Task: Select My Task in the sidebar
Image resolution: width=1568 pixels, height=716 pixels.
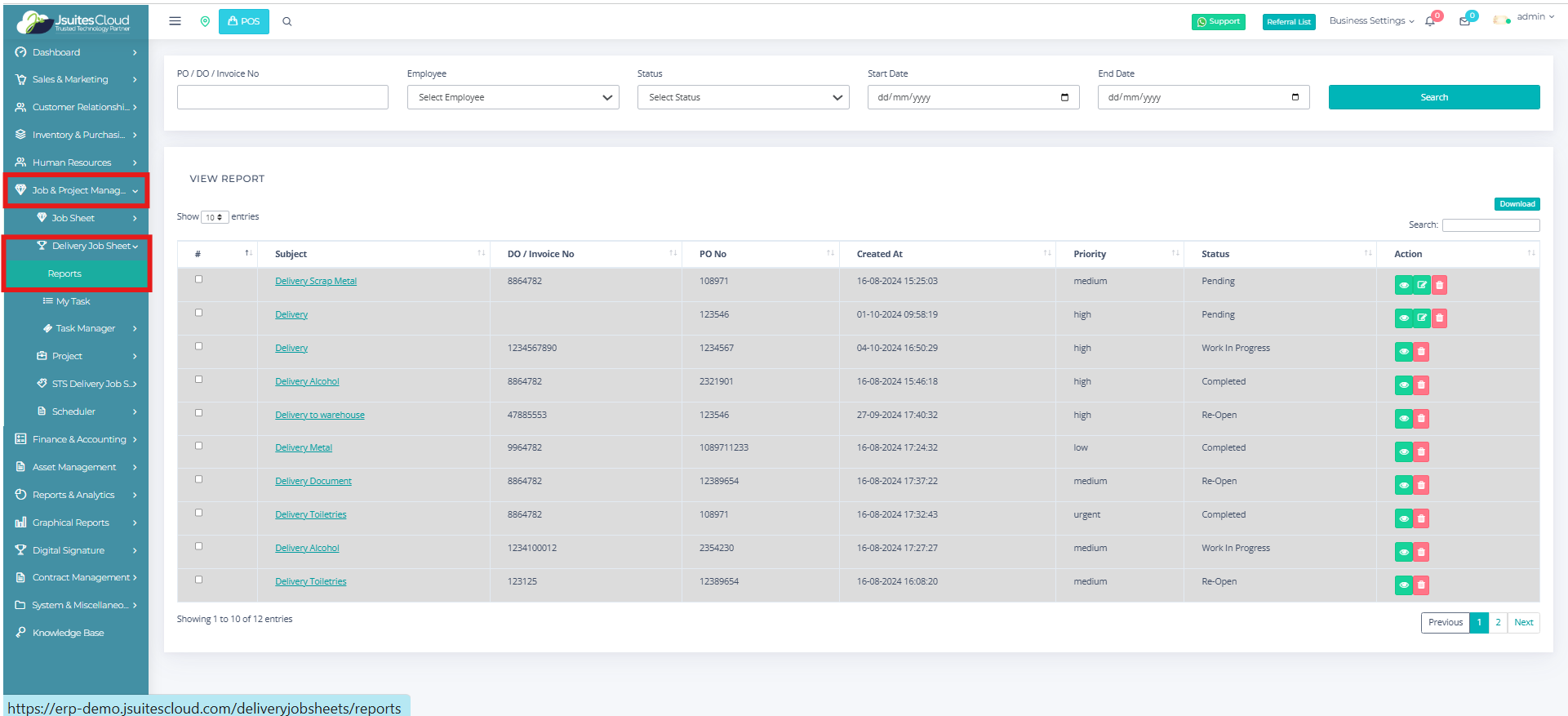Action: point(73,301)
